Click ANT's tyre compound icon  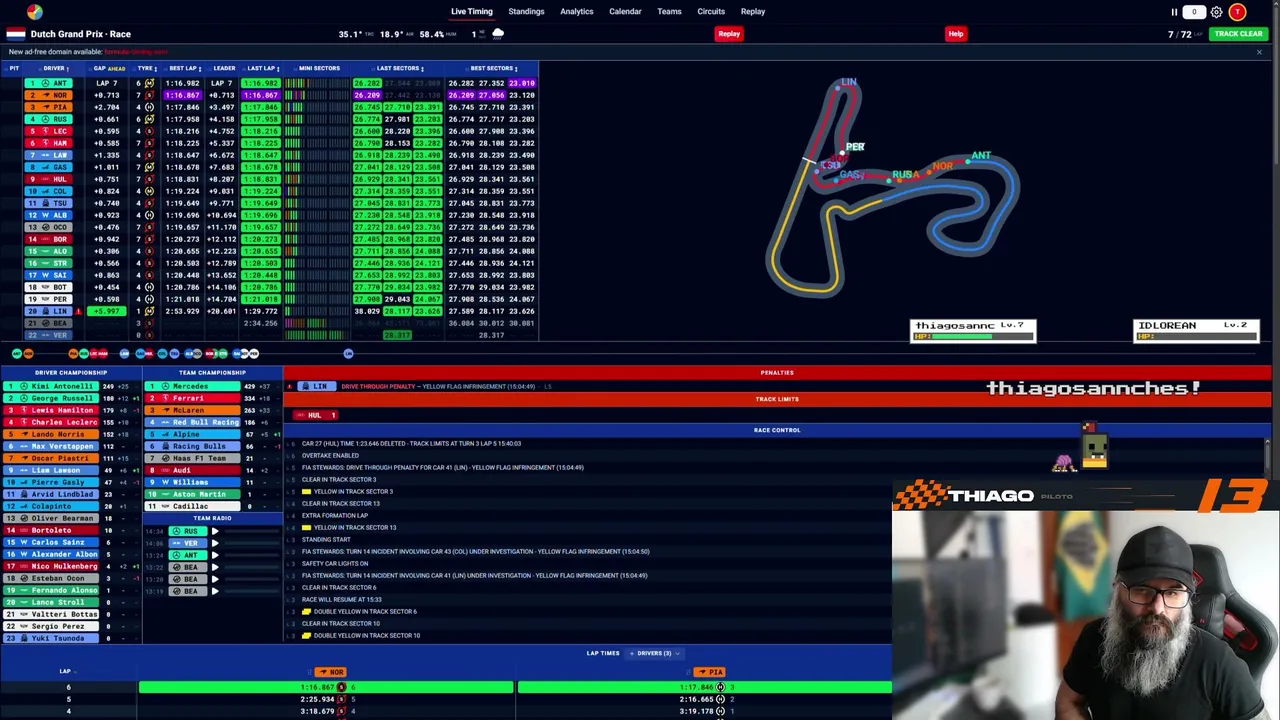(149, 83)
